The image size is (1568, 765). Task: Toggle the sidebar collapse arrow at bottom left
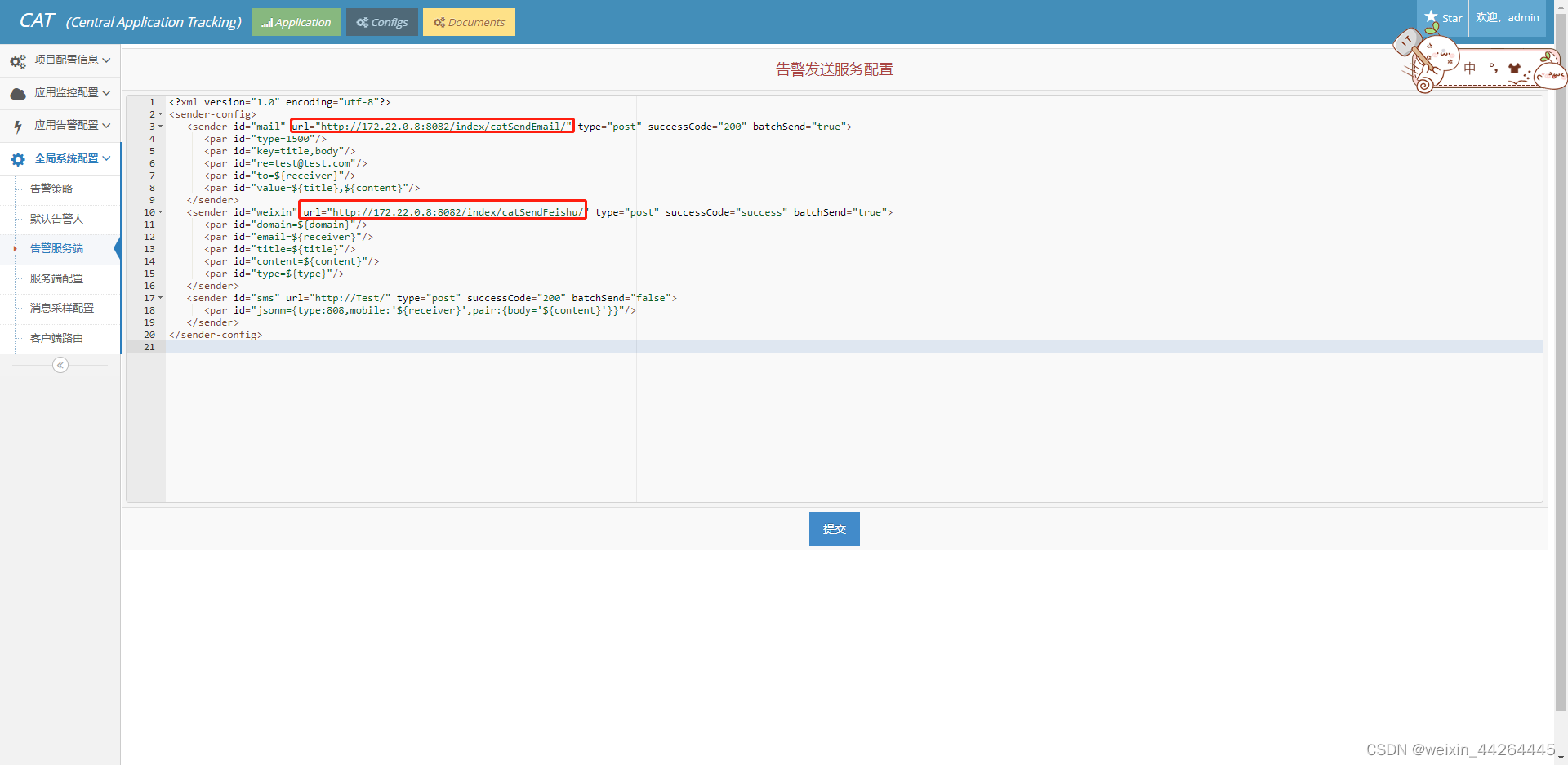[60, 365]
